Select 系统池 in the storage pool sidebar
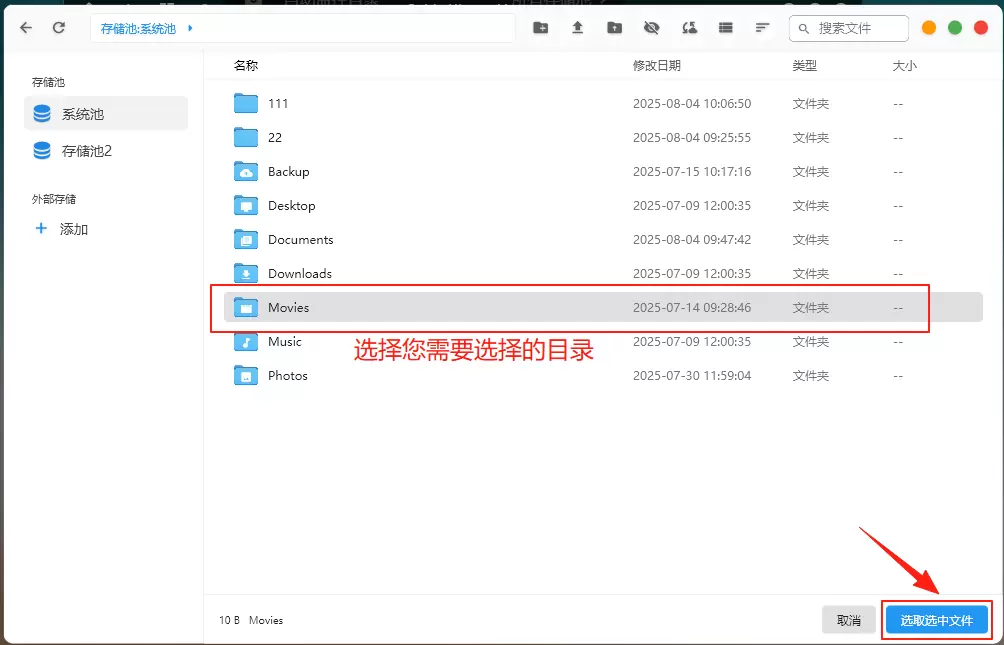 tap(105, 114)
